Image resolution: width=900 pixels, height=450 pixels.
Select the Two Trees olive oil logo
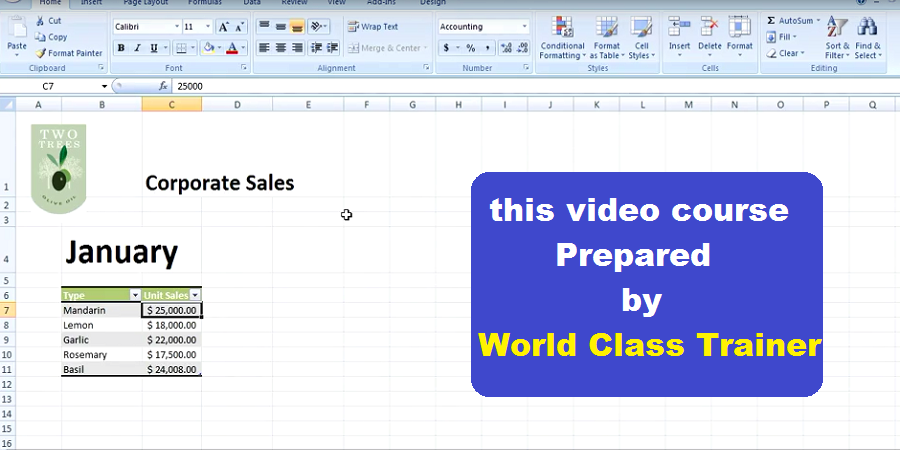point(59,168)
